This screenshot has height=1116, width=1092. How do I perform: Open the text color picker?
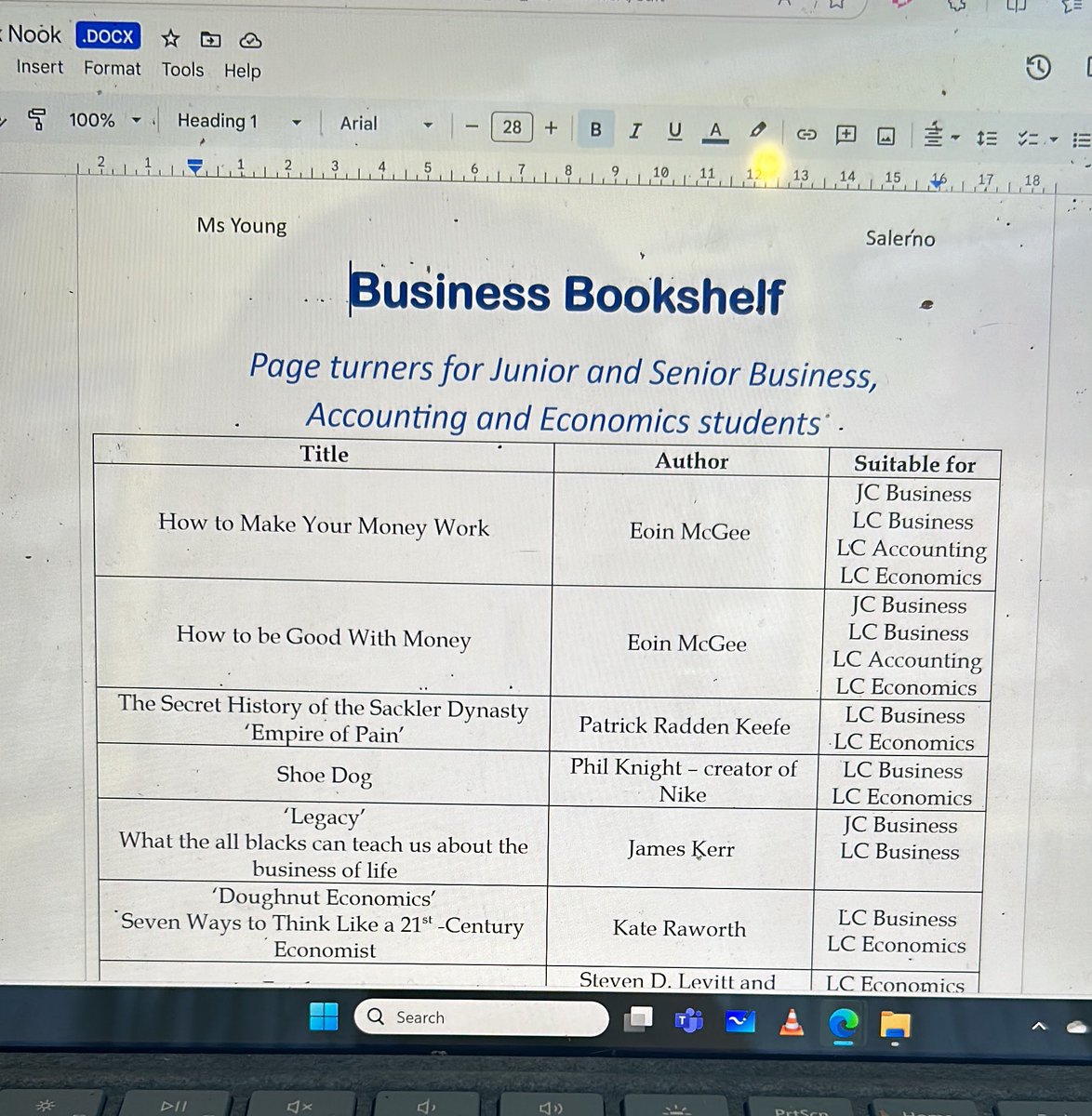714,132
